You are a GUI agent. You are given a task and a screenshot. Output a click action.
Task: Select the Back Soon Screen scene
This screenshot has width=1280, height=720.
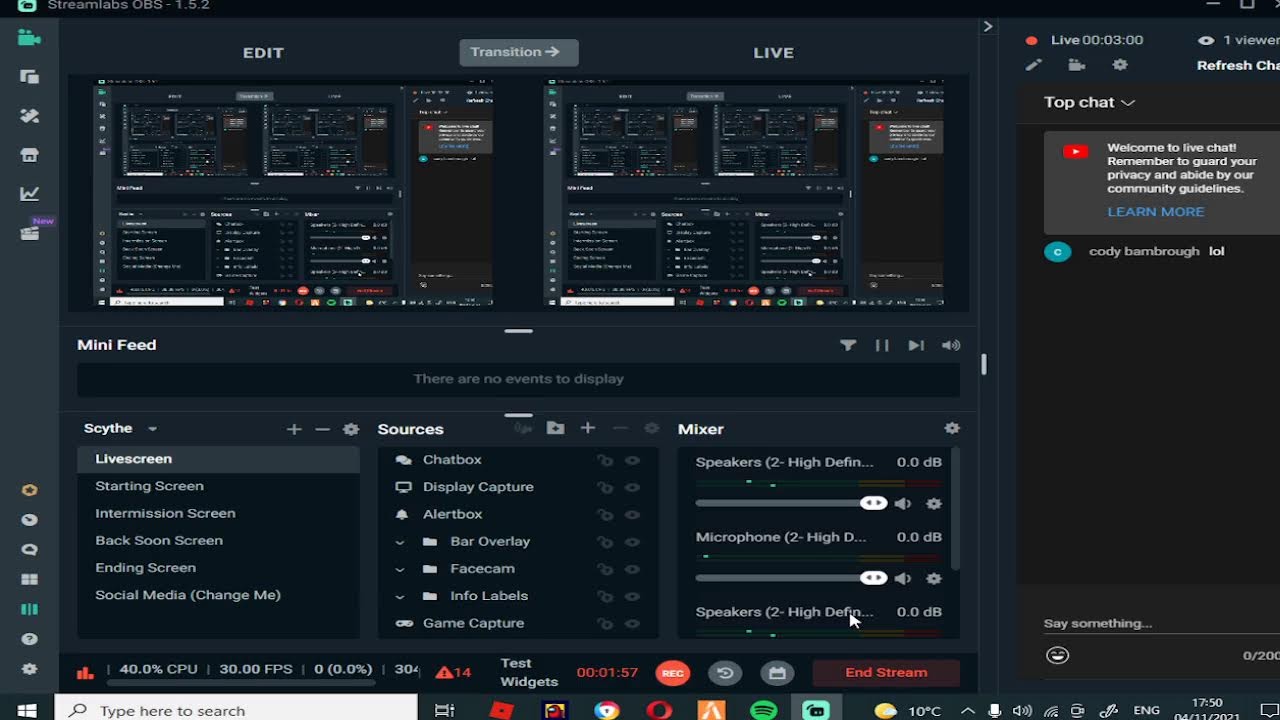tap(218, 540)
